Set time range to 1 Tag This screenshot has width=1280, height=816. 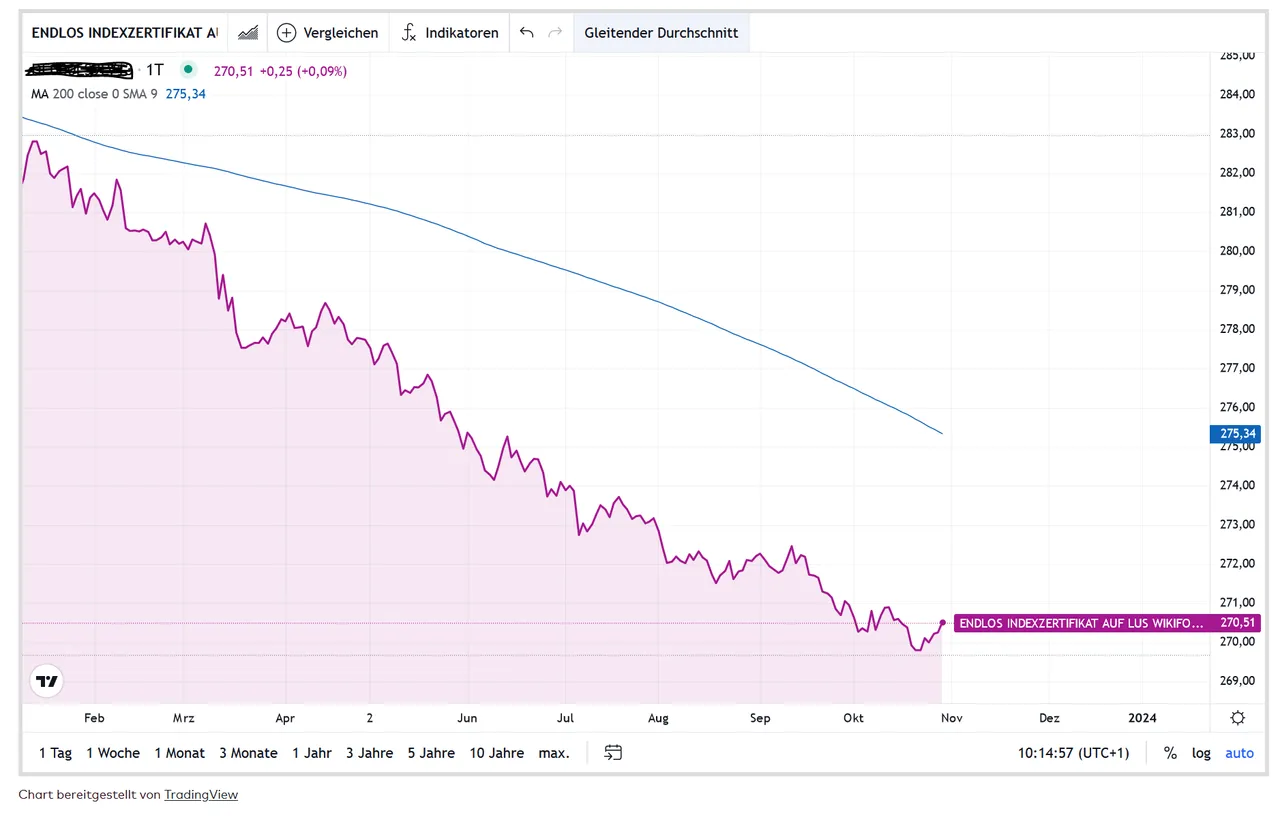pyautogui.click(x=55, y=753)
